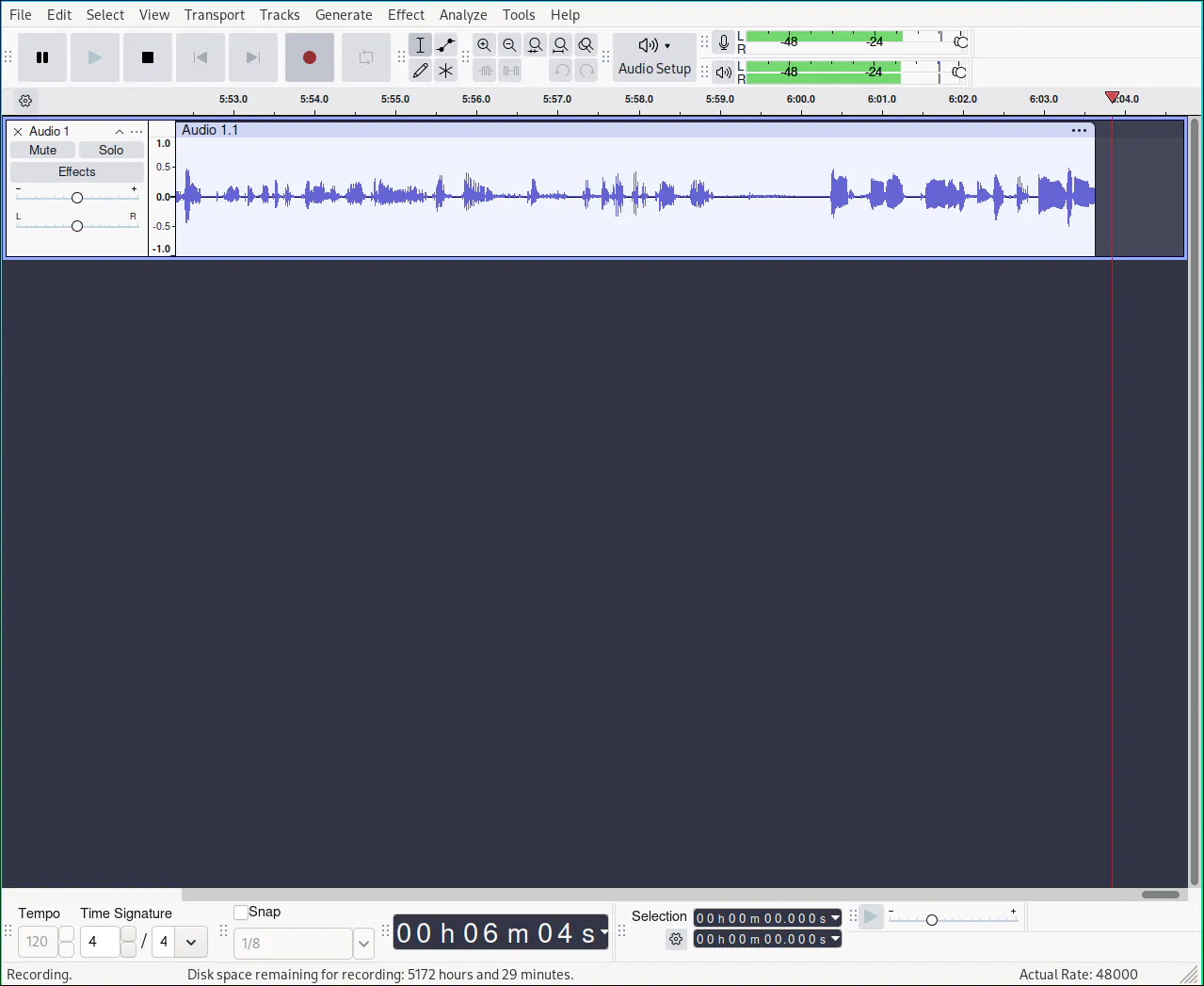Click the Fit Project to Width icon

(x=560, y=44)
